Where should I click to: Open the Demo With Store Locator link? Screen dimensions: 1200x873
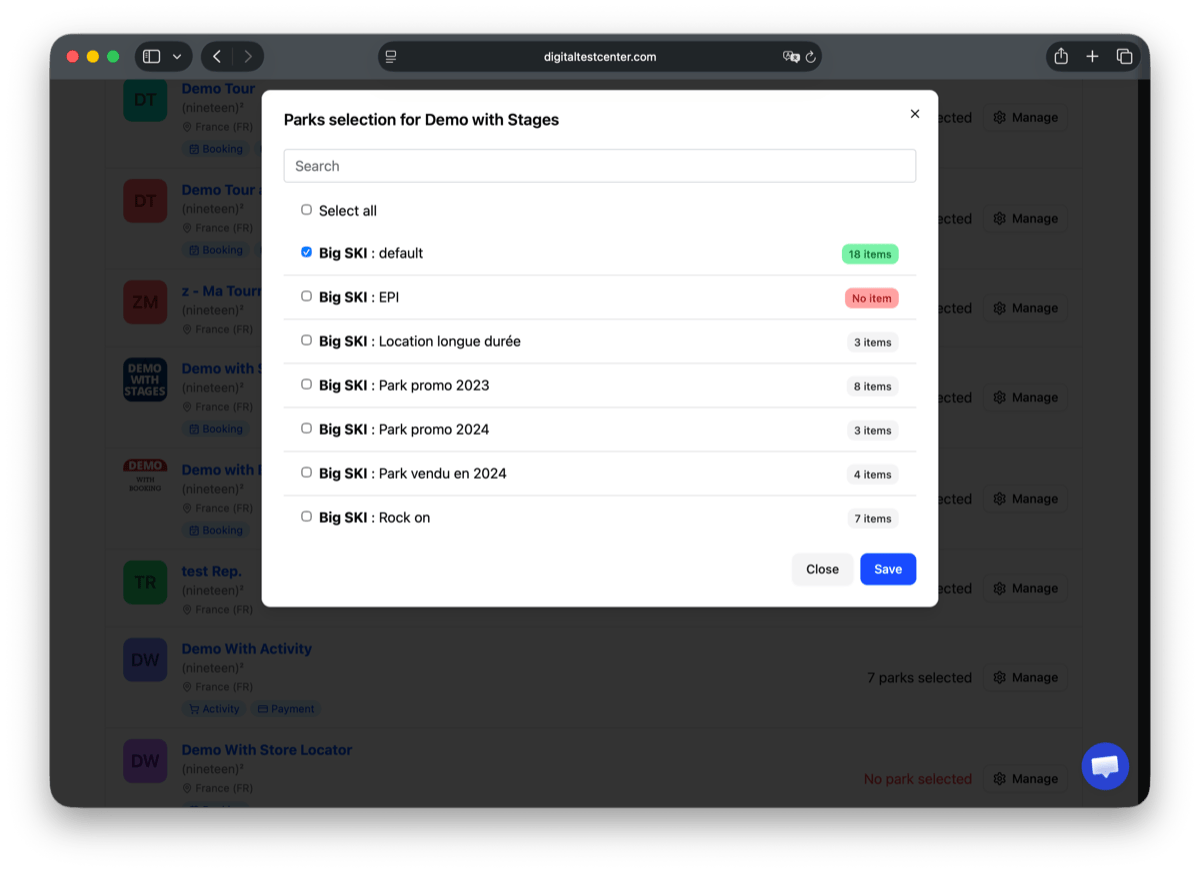pos(267,749)
